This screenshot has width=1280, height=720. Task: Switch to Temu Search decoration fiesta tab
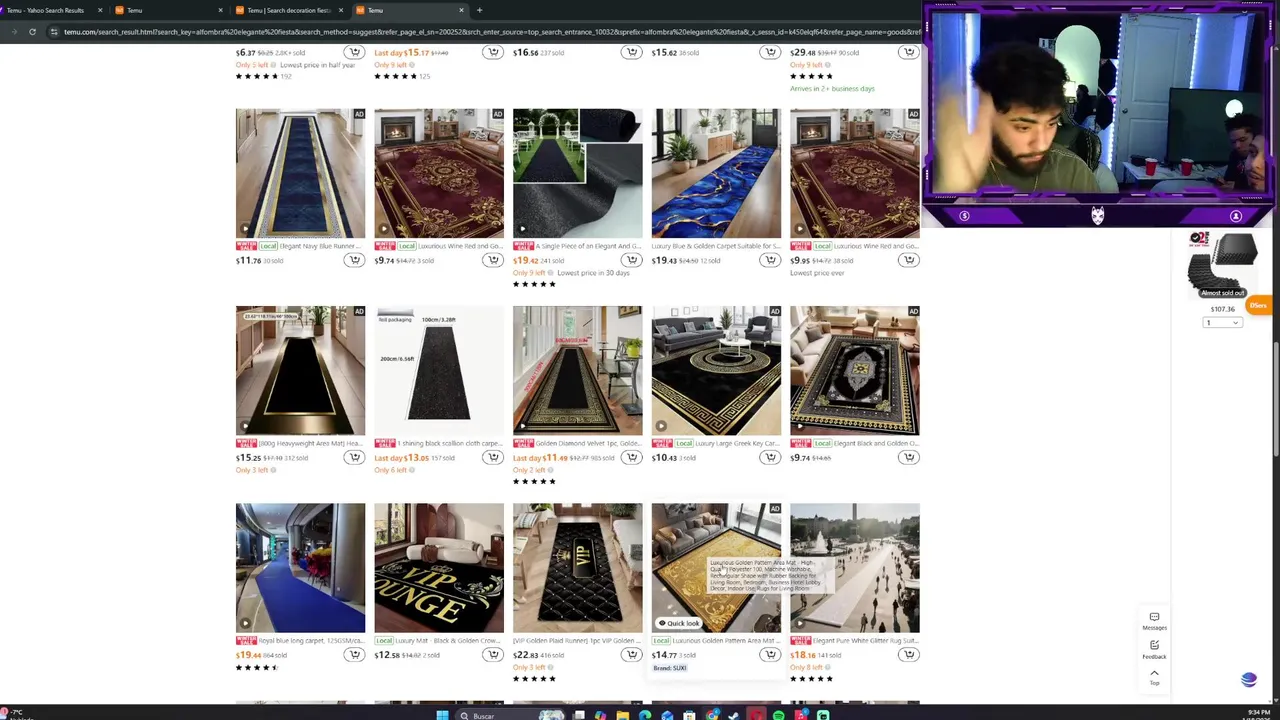288,10
